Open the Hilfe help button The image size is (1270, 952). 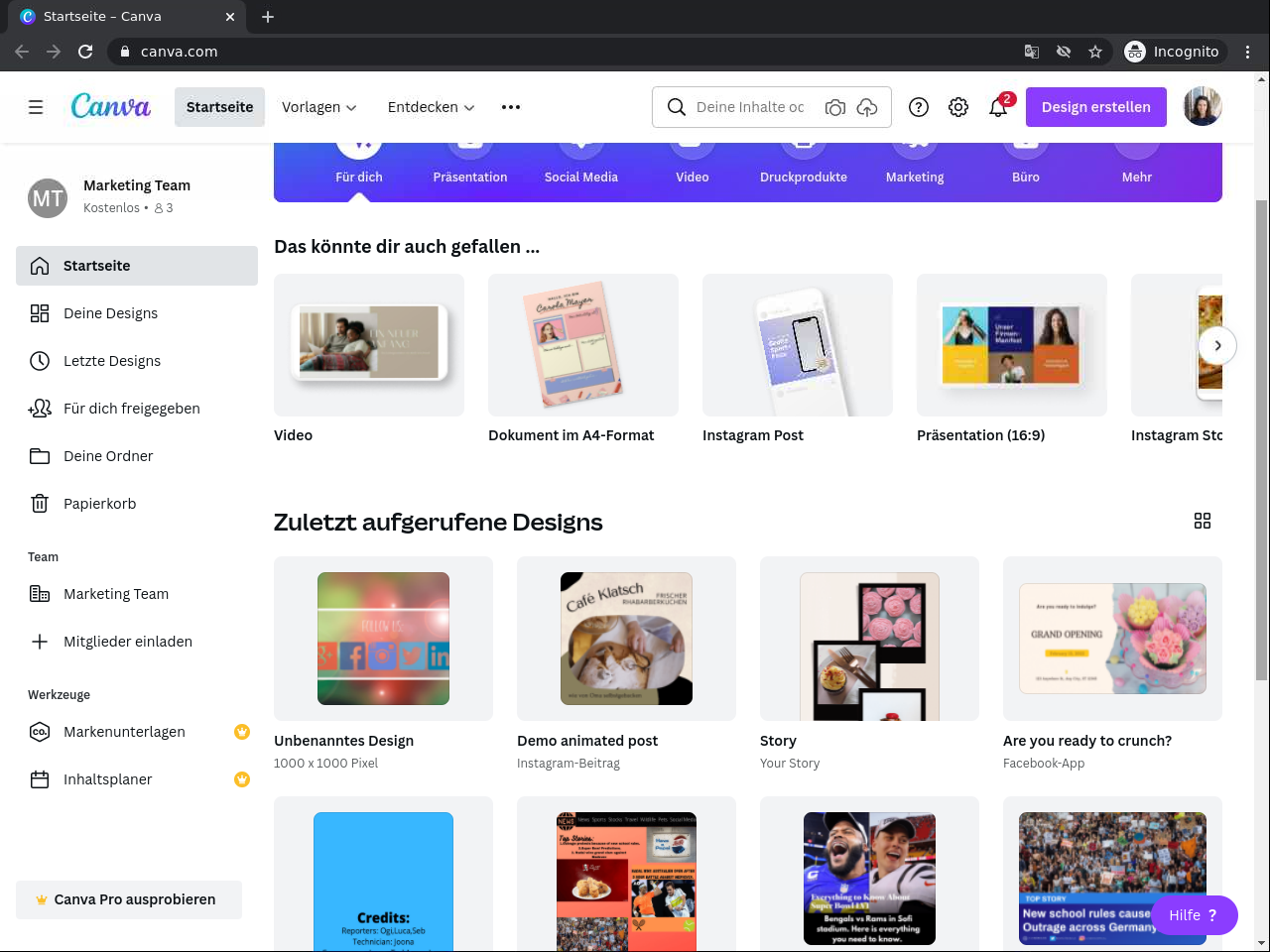point(1194,915)
